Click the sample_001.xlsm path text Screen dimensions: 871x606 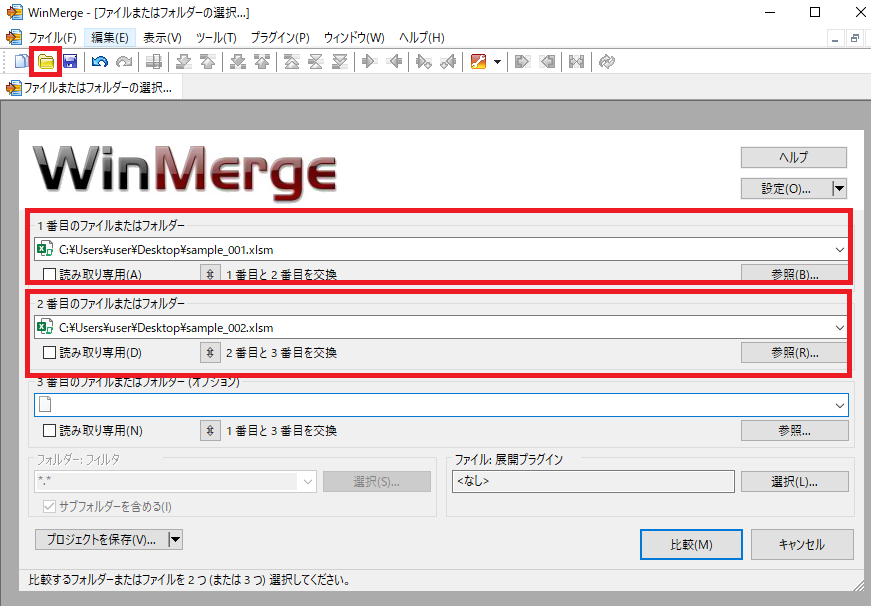[x=166, y=250]
